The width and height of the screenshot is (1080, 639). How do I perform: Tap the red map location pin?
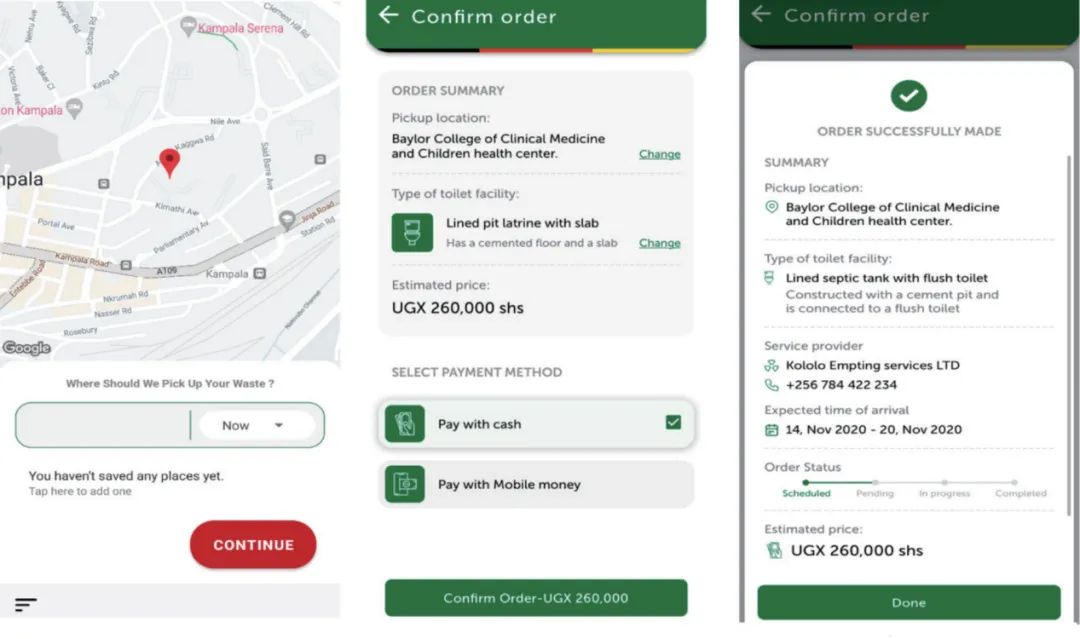click(170, 161)
